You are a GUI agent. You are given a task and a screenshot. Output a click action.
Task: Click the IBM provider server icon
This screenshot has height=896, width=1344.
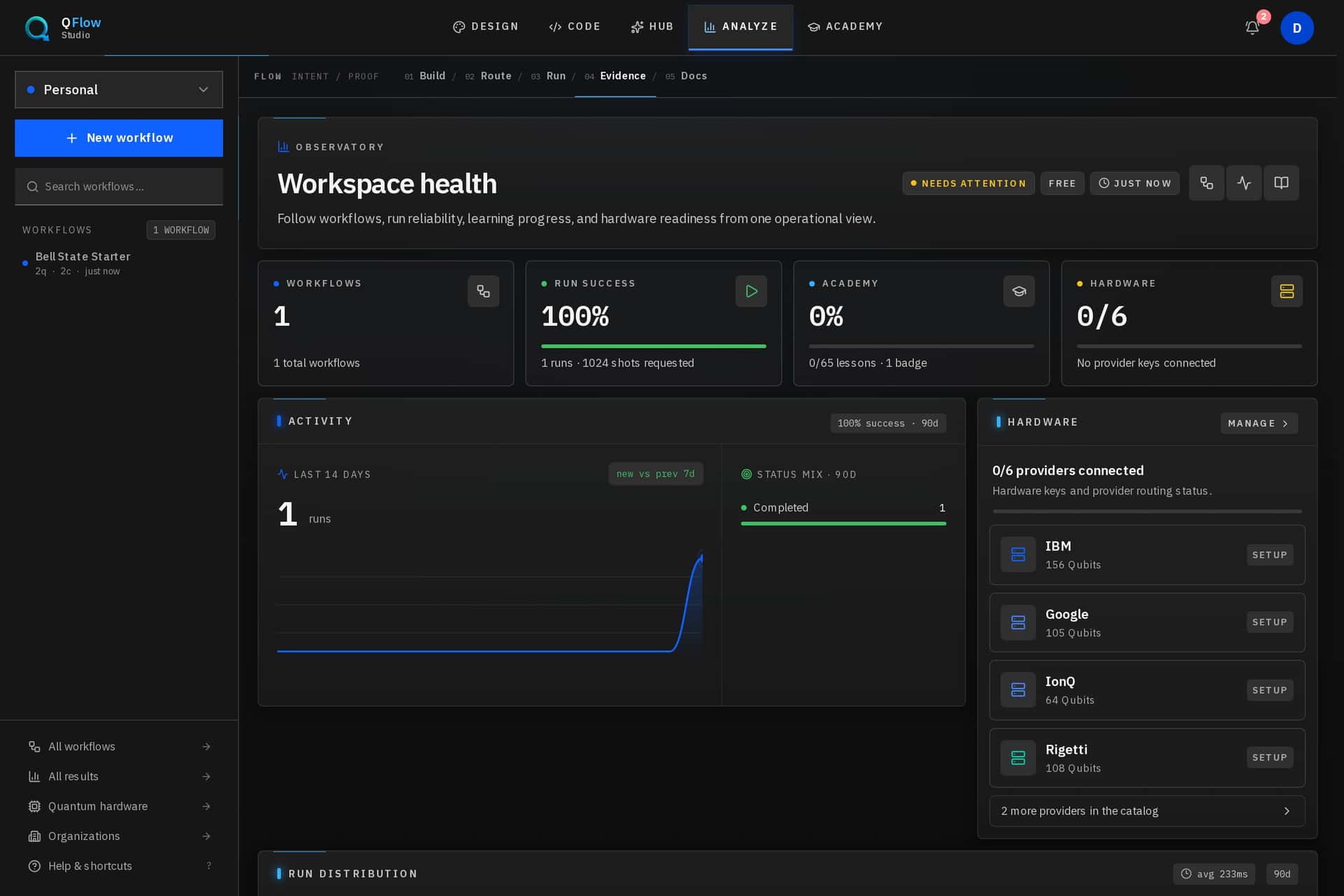(1018, 554)
